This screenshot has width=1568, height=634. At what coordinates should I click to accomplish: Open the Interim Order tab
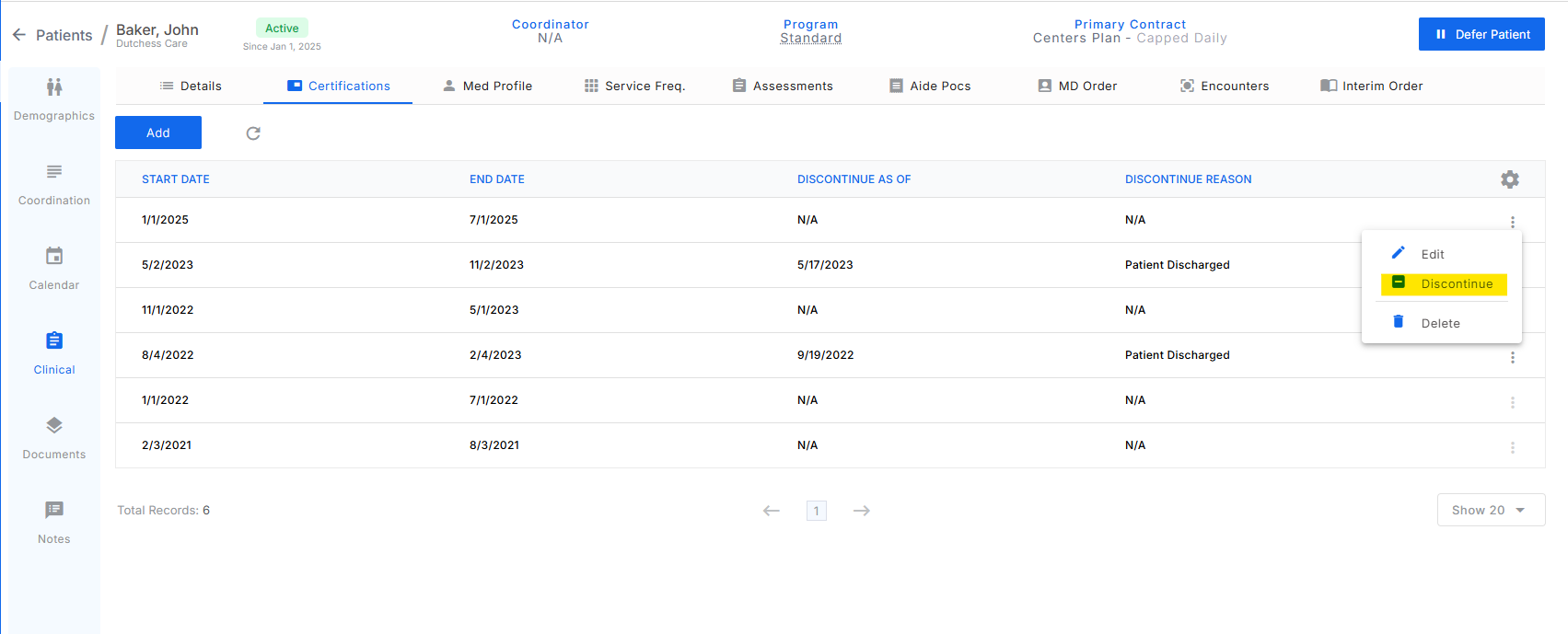(1372, 86)
